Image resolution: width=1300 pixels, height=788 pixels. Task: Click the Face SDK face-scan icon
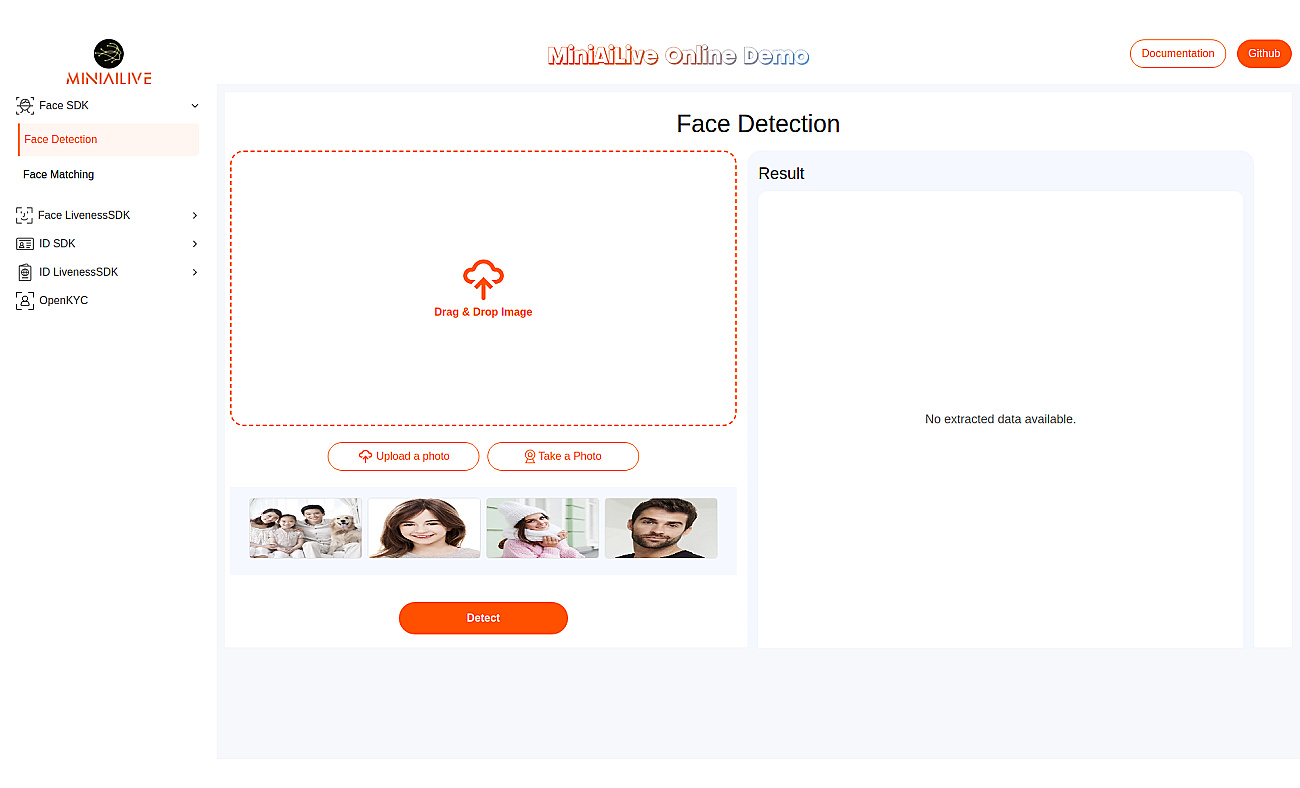[x=25, y=105]
